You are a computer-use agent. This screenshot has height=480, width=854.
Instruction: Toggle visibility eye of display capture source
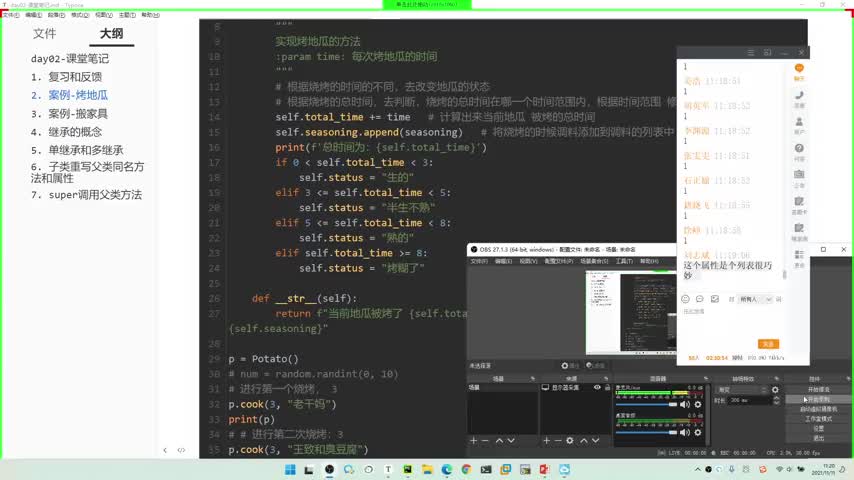tap(597, 387)
